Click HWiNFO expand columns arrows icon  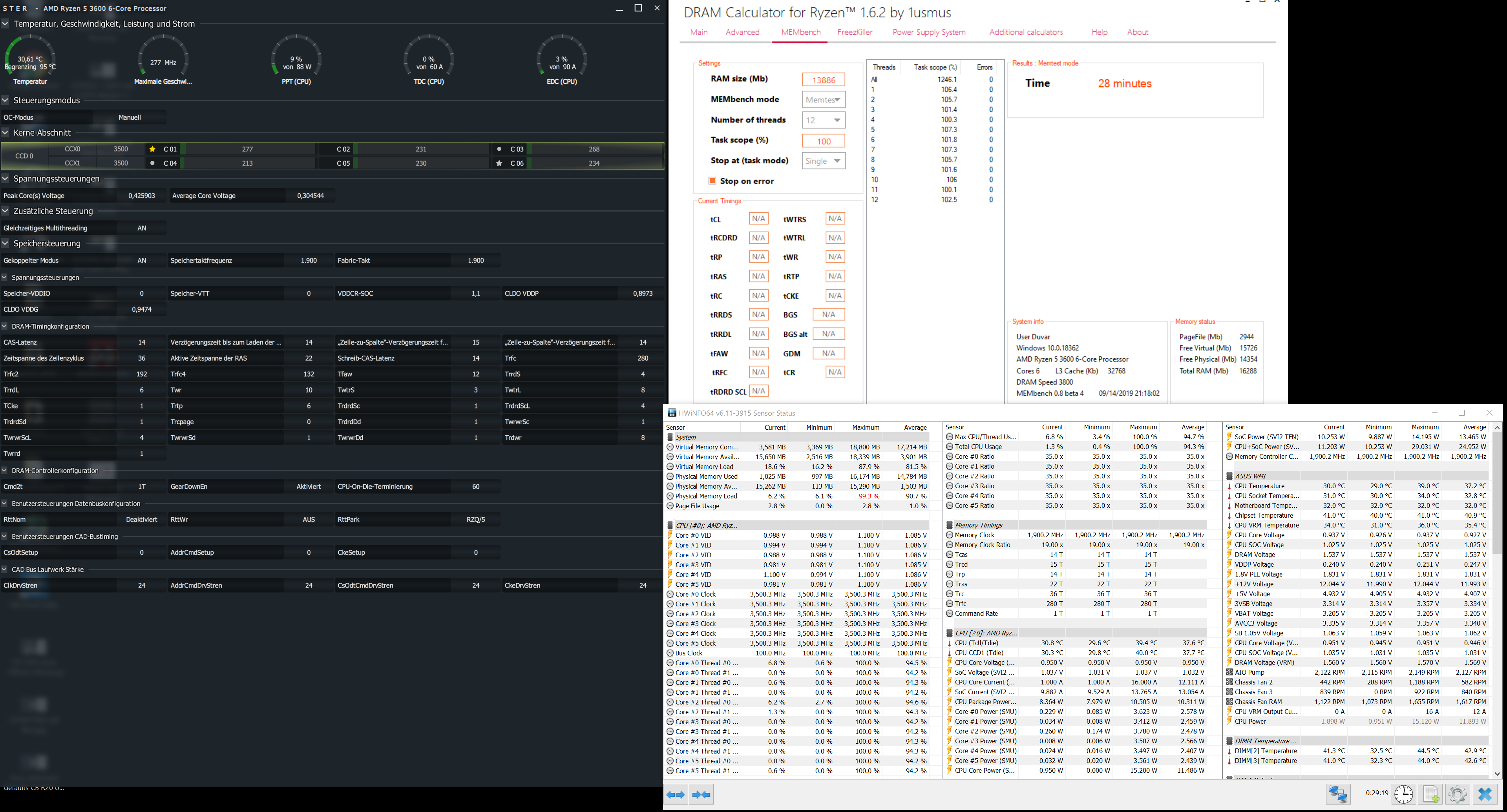coord(676,794)
